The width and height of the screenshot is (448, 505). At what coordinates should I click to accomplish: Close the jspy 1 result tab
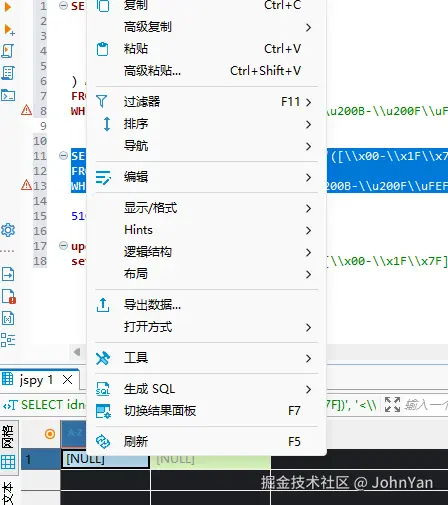[68, 379]
